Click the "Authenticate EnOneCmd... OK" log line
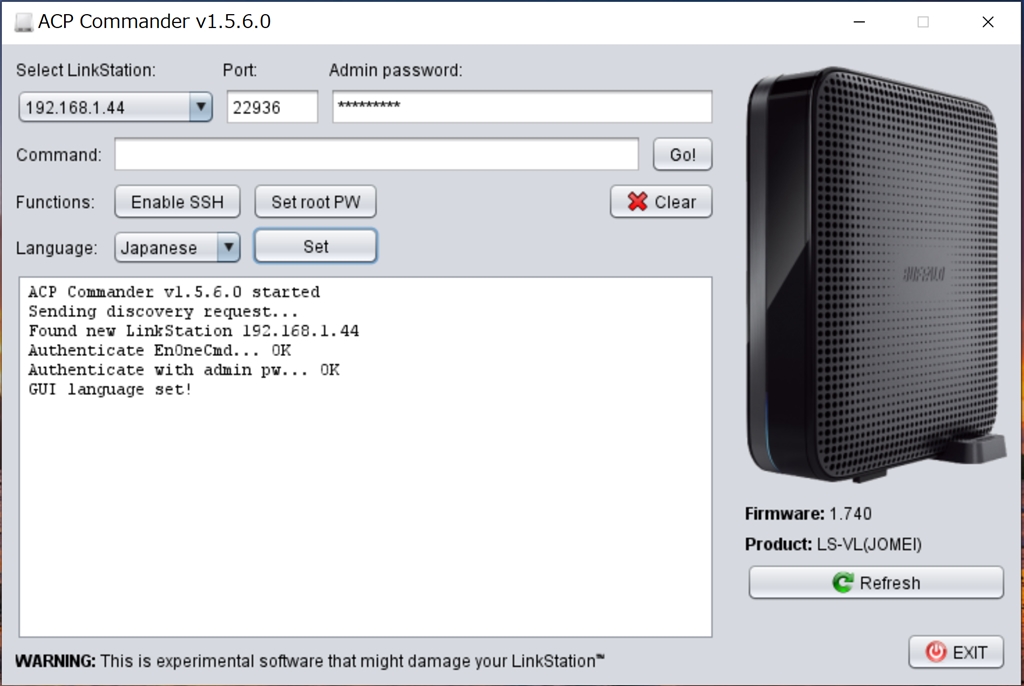 pyautogui.click(x=159, y=350)
